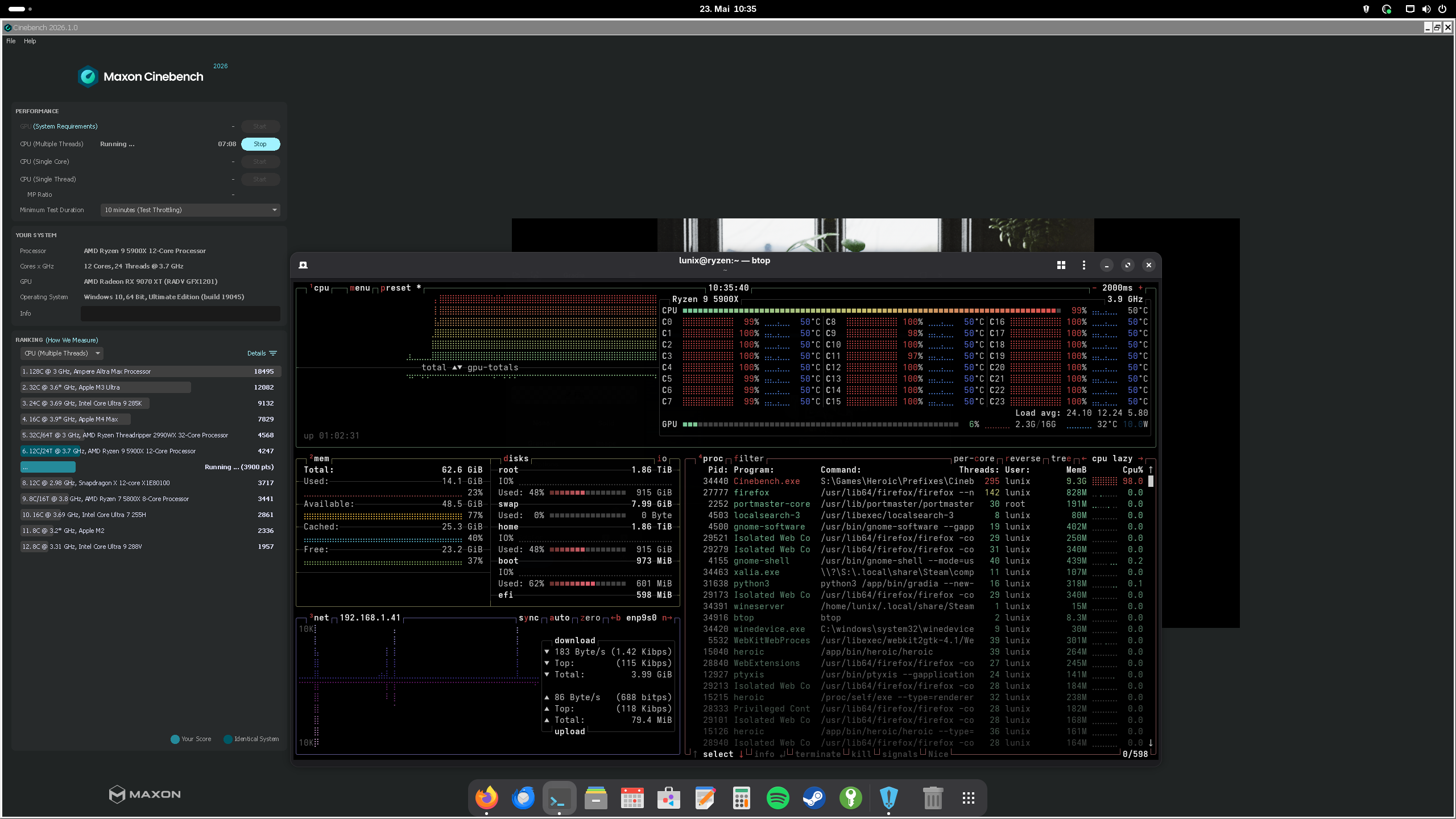This screenshot has height=819, width=1456.
Task: Show all applications grid in dock
Action: [969, 798]
